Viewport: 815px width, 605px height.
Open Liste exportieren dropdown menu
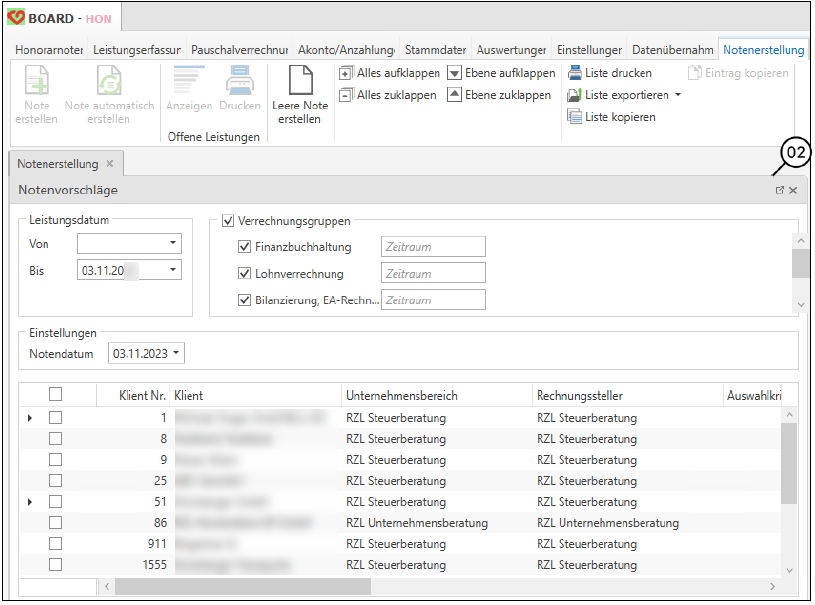pyautogui.click(x=678, y=96)
